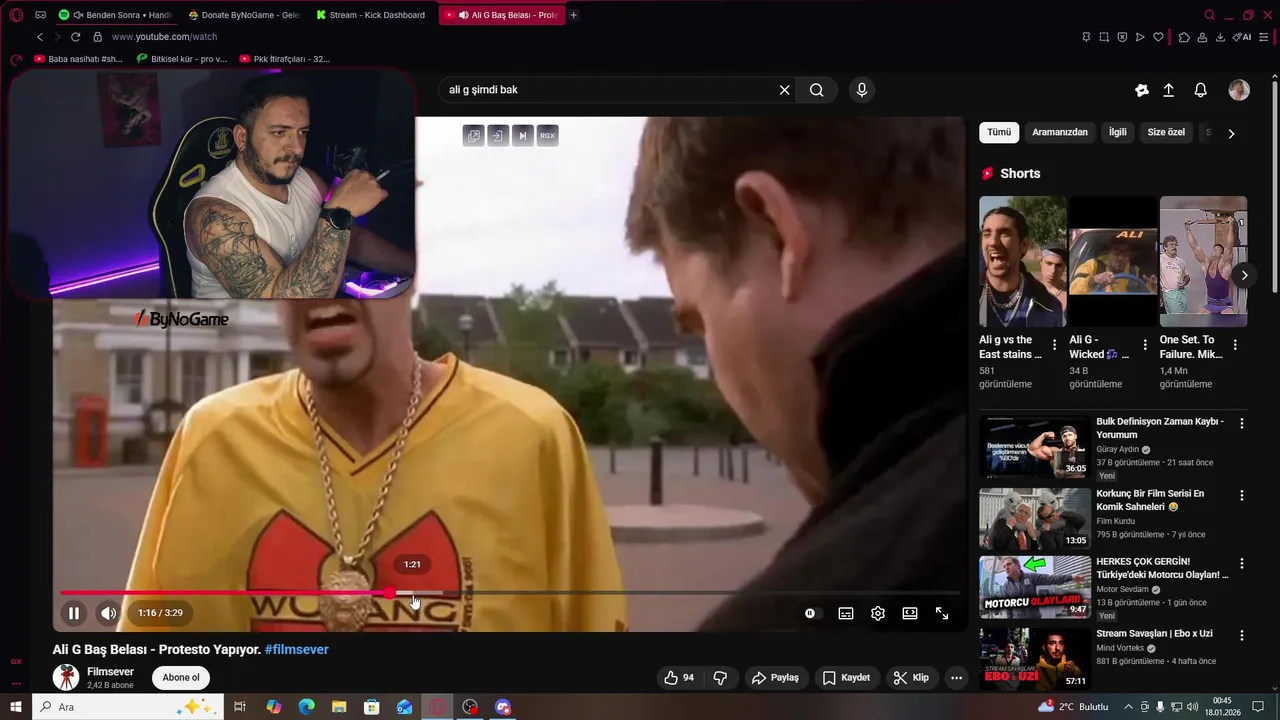This screenshot has width=1280, height=720.
Task: Mute the video with the speaker icon
Action: pos(108,613)
